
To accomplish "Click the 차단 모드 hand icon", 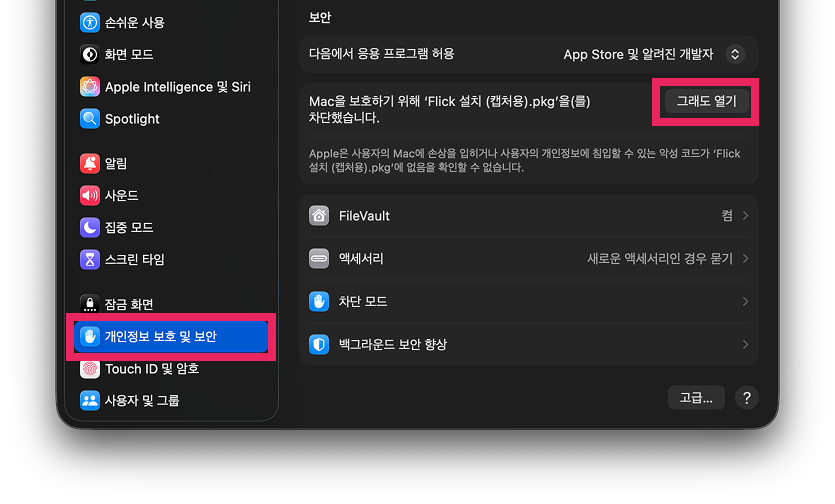I will (319, 302).
